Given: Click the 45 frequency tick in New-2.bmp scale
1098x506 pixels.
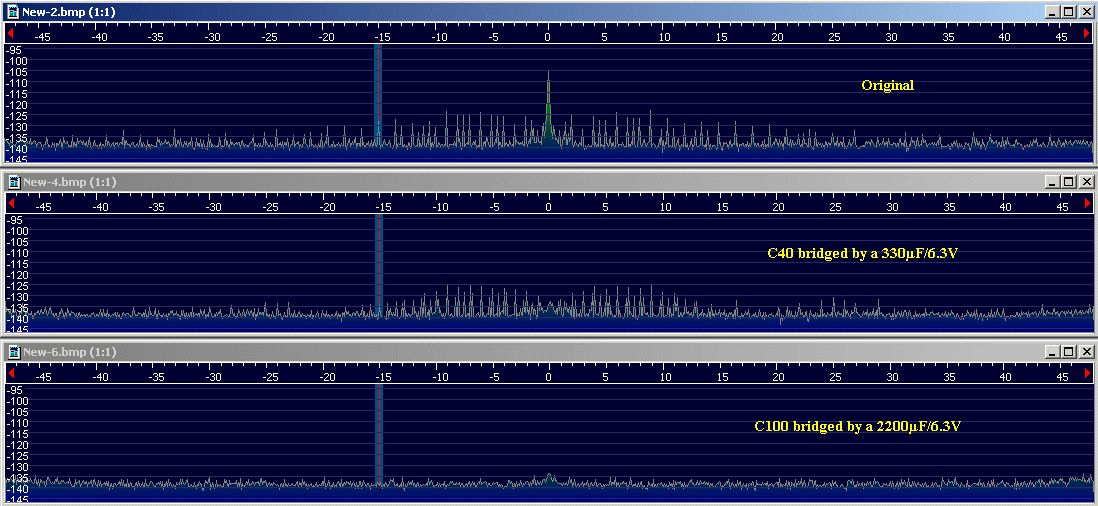Looking at the screenshot, I should click(1062, 37).
